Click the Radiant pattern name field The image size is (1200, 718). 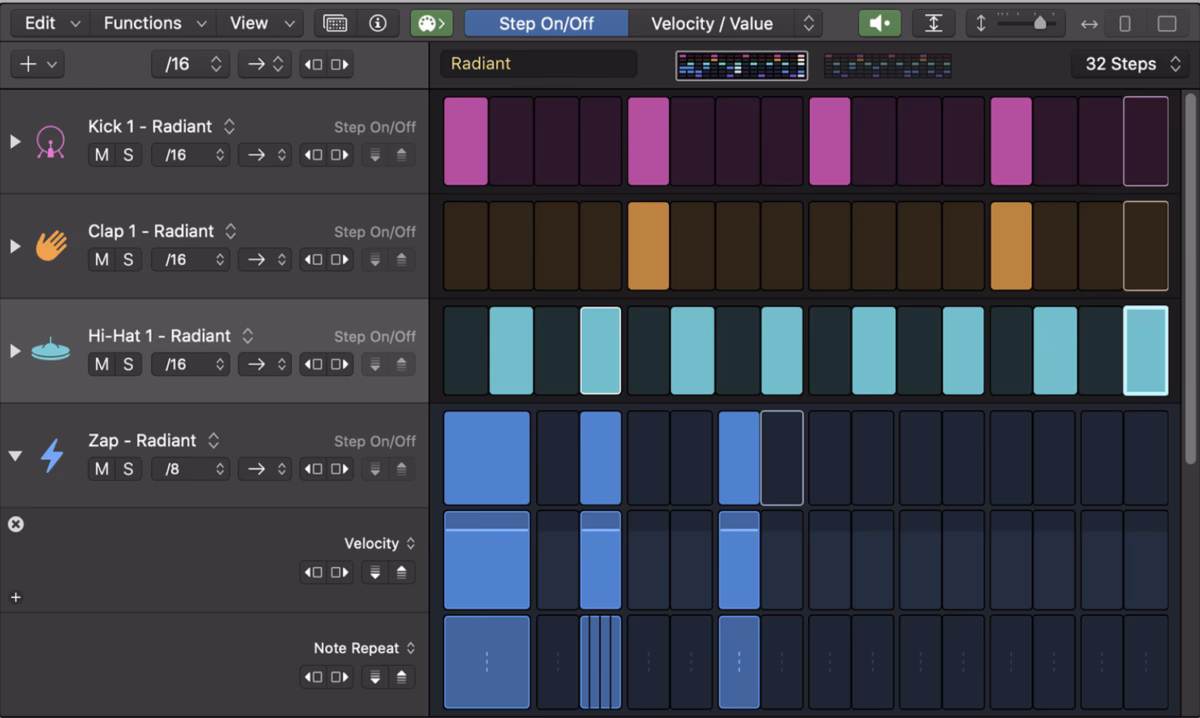pos(538,63)
